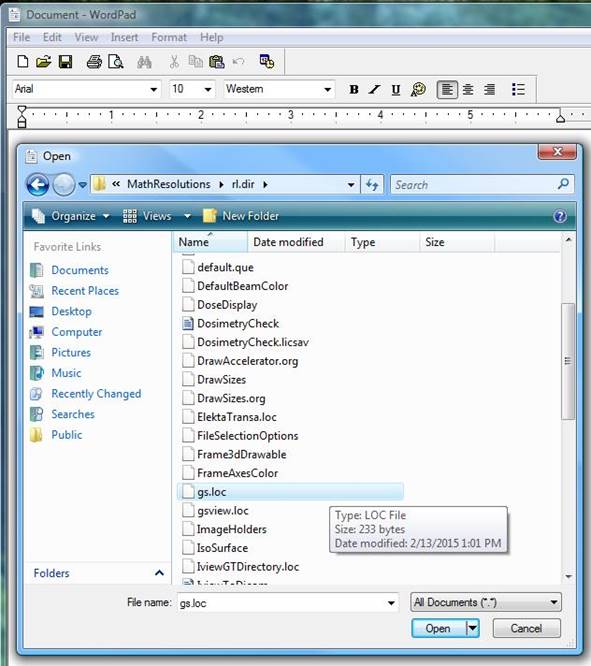Toggle Bold formatting
The height and width of the screenshot is (666, 591).
pyautogui.click(x=353, y=90)
